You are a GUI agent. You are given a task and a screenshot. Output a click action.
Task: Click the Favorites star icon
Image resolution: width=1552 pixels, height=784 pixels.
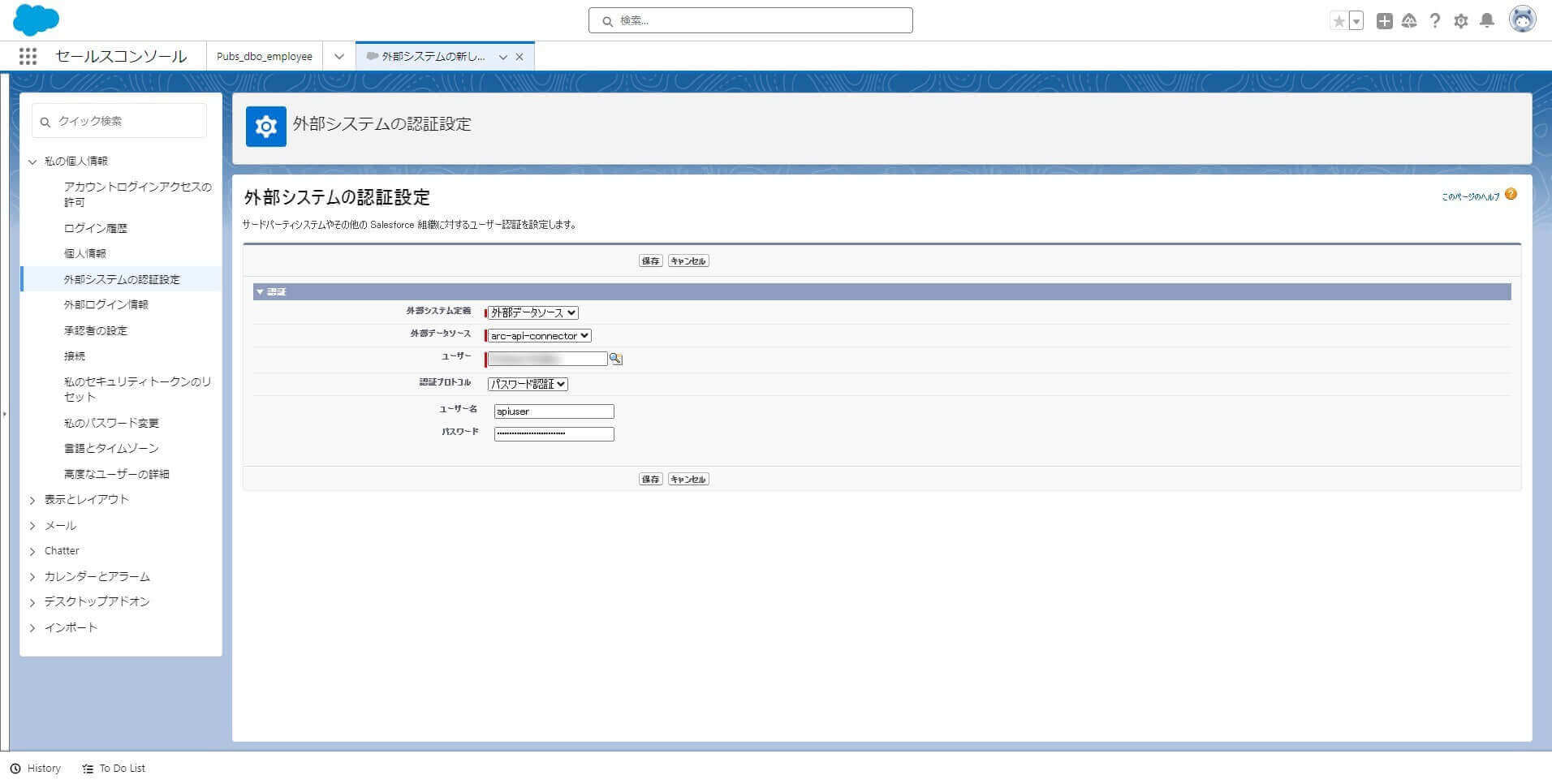click(1339, 21)
